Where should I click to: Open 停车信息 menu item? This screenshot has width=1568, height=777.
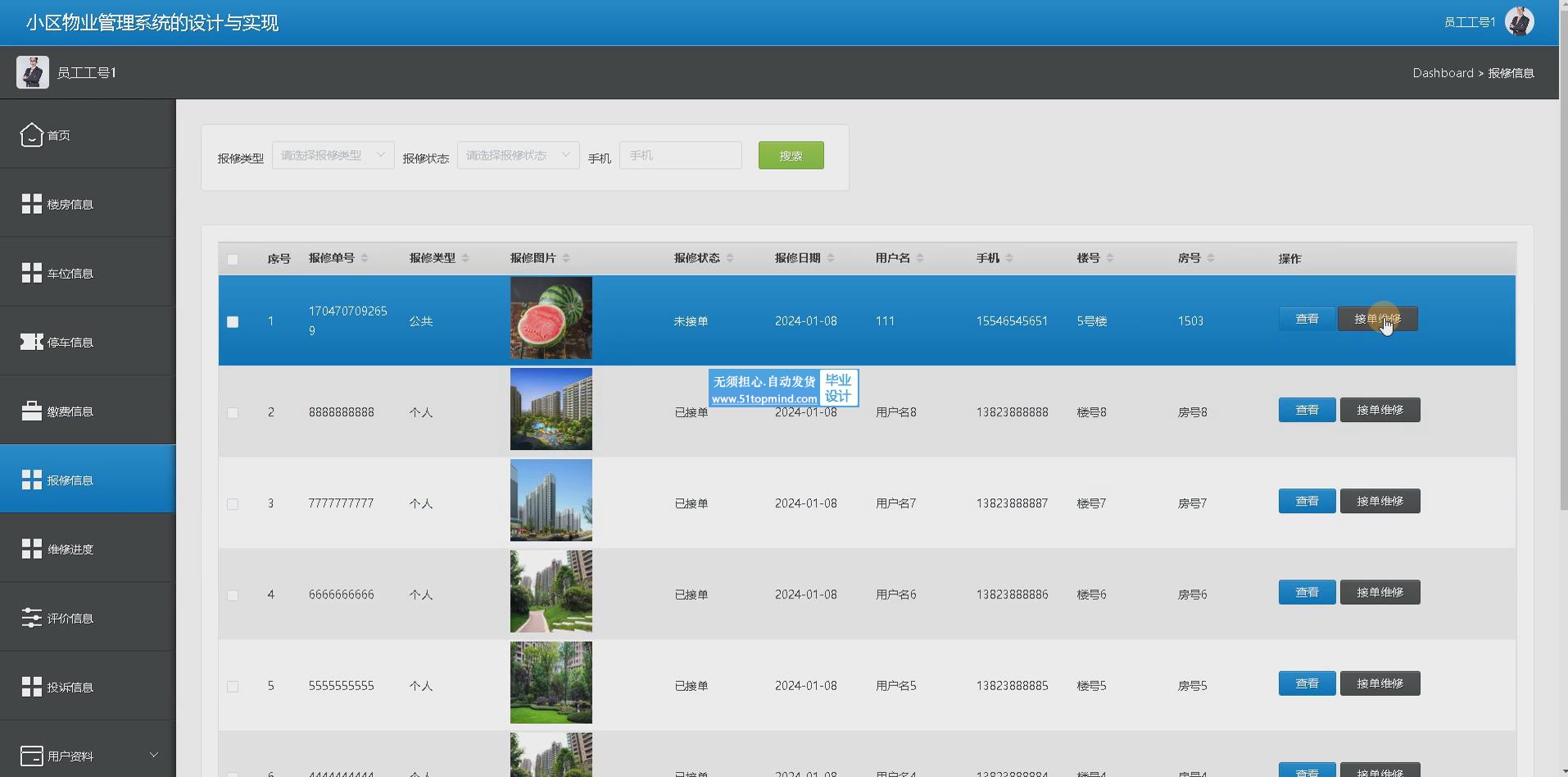coord(88,342)
